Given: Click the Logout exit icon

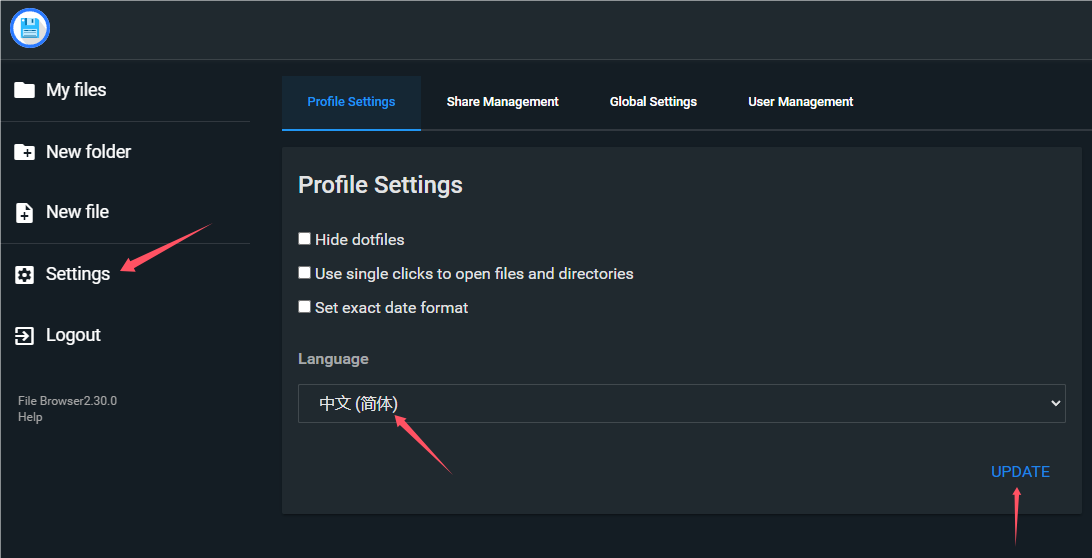Looking at the screenshot, I should coord(24,336).
